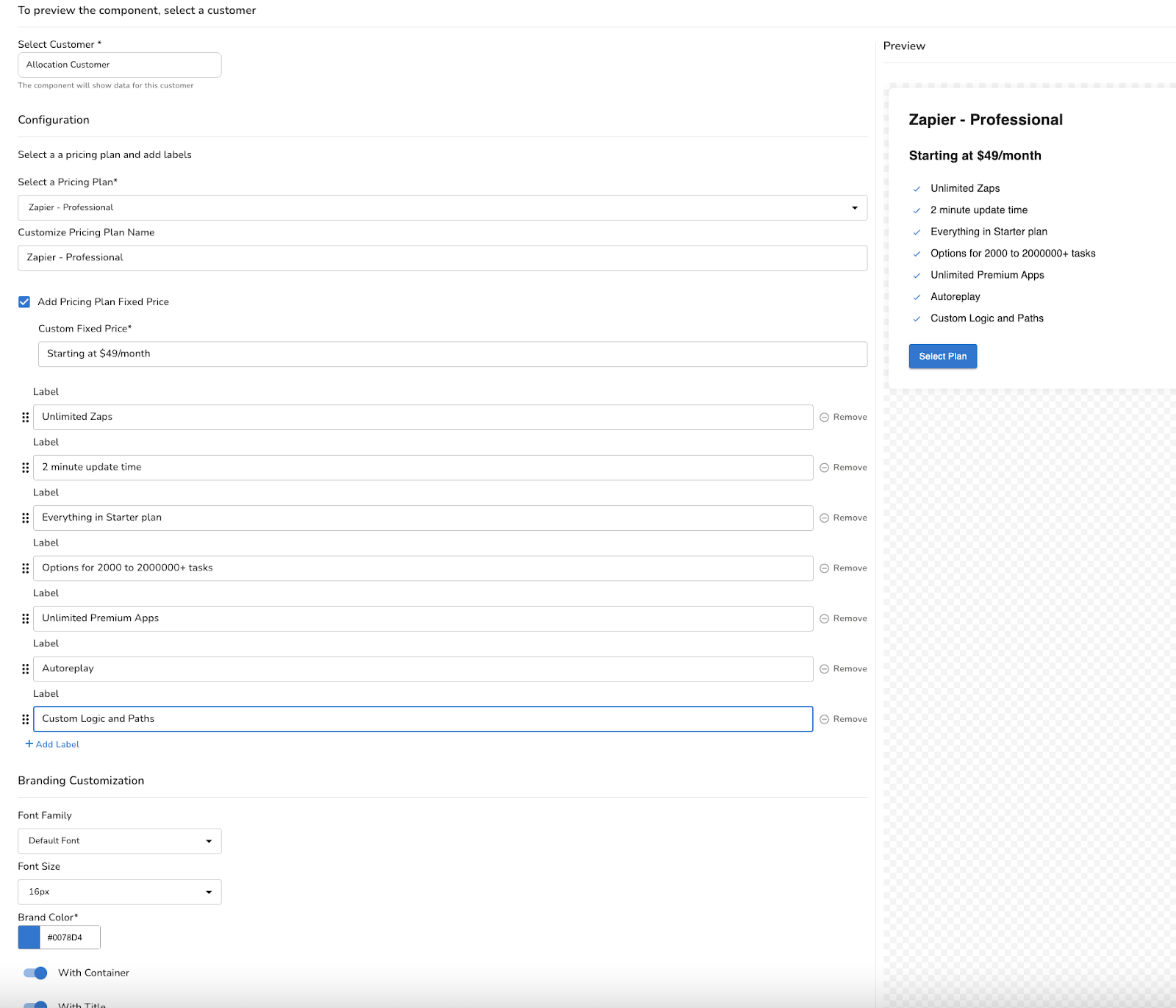Remove the Custom Logic and Paths label
This screenshot has height=1008, width=1176.
pos(844,720)
